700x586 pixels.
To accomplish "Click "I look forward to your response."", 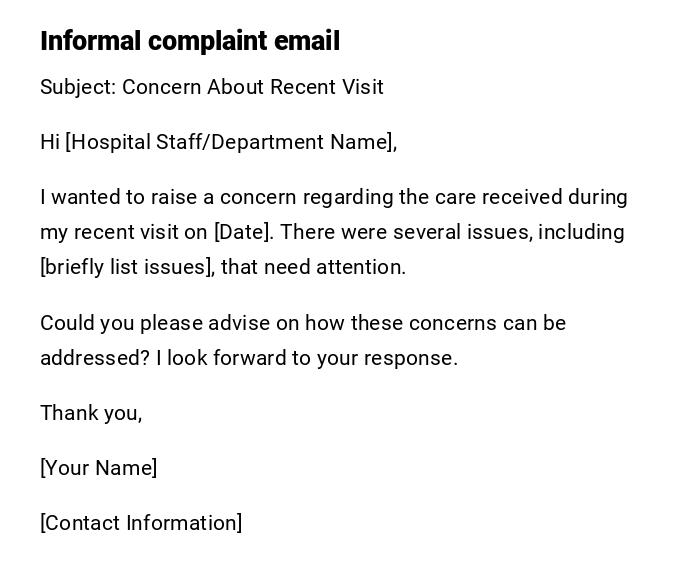I will click(x=307, y=358).
